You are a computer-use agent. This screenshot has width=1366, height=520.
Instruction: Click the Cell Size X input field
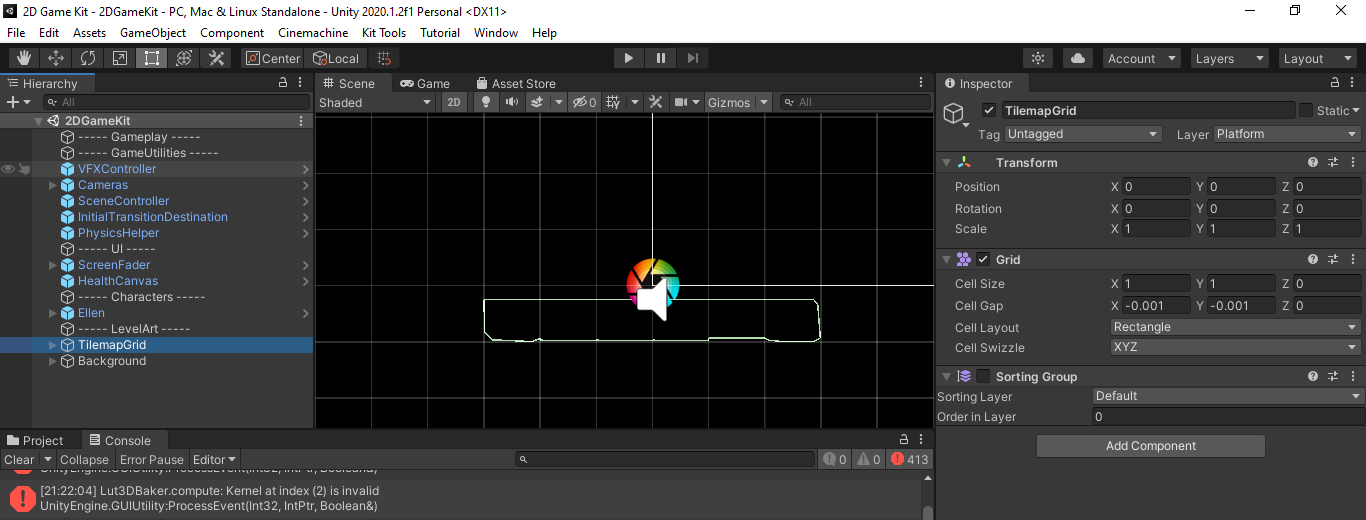click(1156, 284)
